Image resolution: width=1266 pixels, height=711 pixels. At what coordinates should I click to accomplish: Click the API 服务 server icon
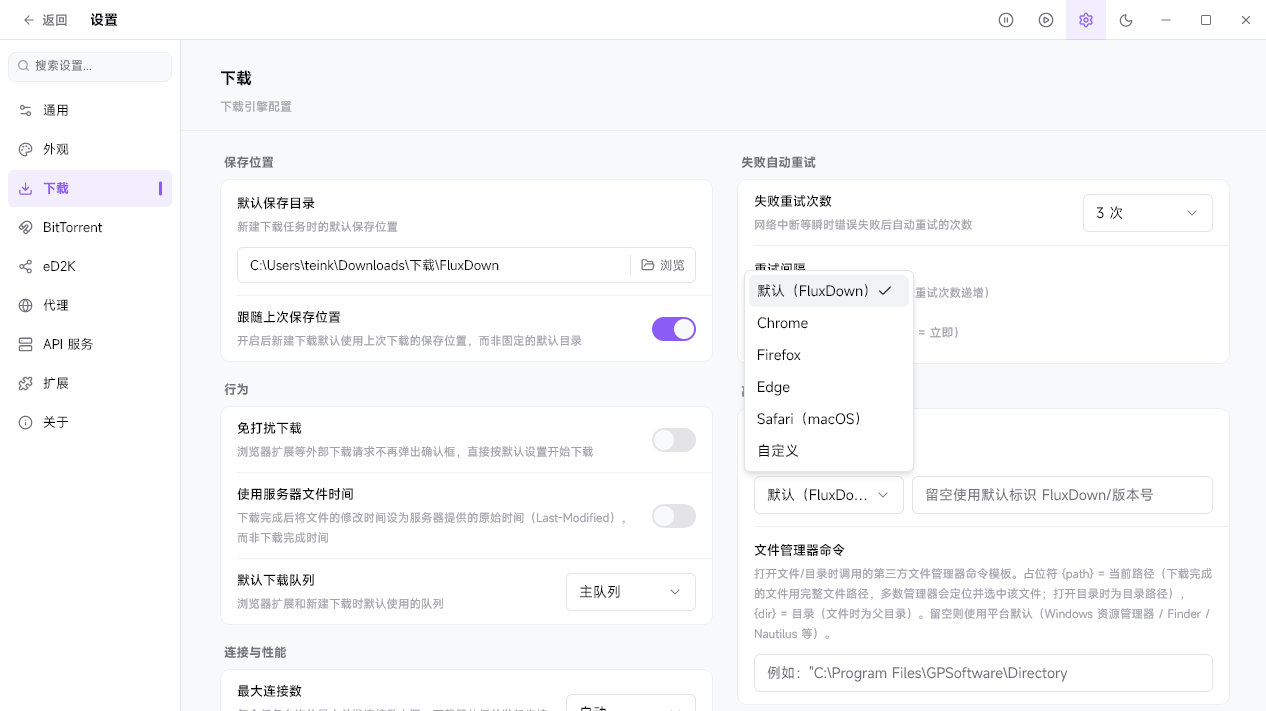(x=26, y=344)
